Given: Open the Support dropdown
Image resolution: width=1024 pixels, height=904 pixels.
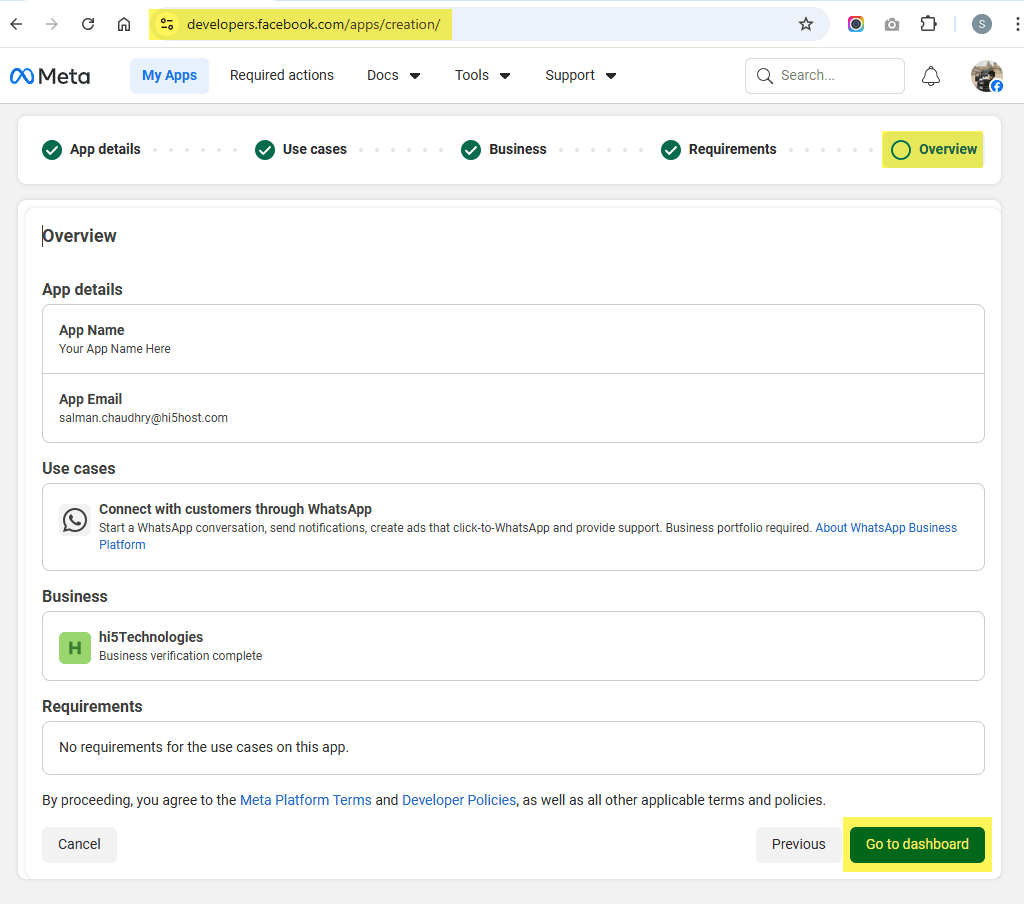Looking at the screenshot, I should pos(580,75).
